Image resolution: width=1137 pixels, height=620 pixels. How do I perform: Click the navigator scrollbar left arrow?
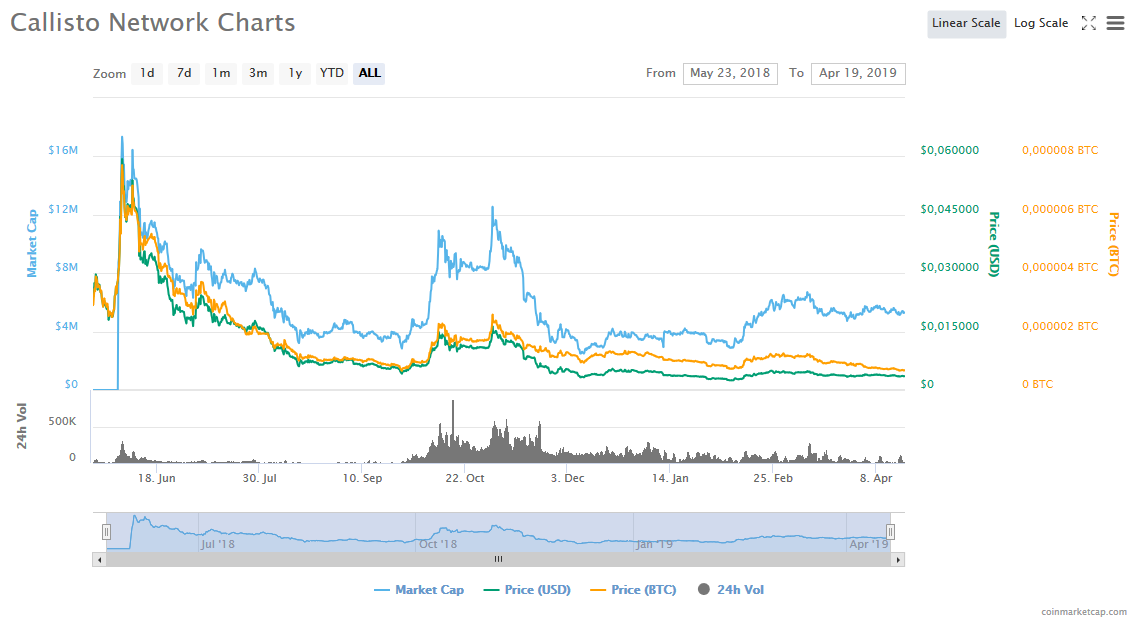click(99, 560)
